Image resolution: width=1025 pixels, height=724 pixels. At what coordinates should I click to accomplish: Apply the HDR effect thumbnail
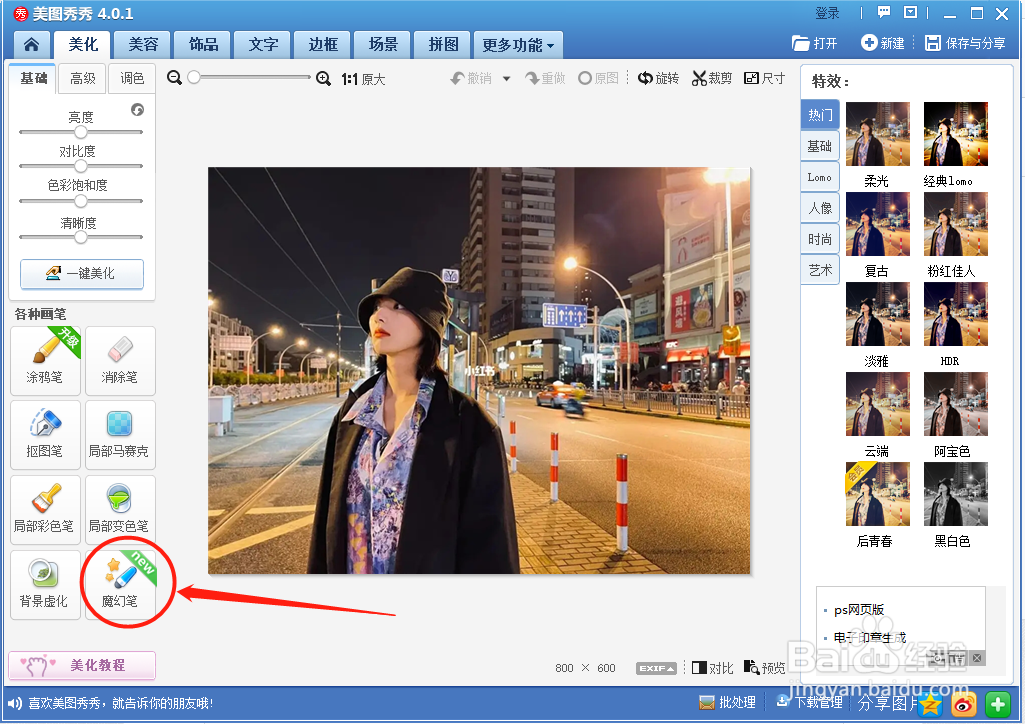tap(955, 314)
